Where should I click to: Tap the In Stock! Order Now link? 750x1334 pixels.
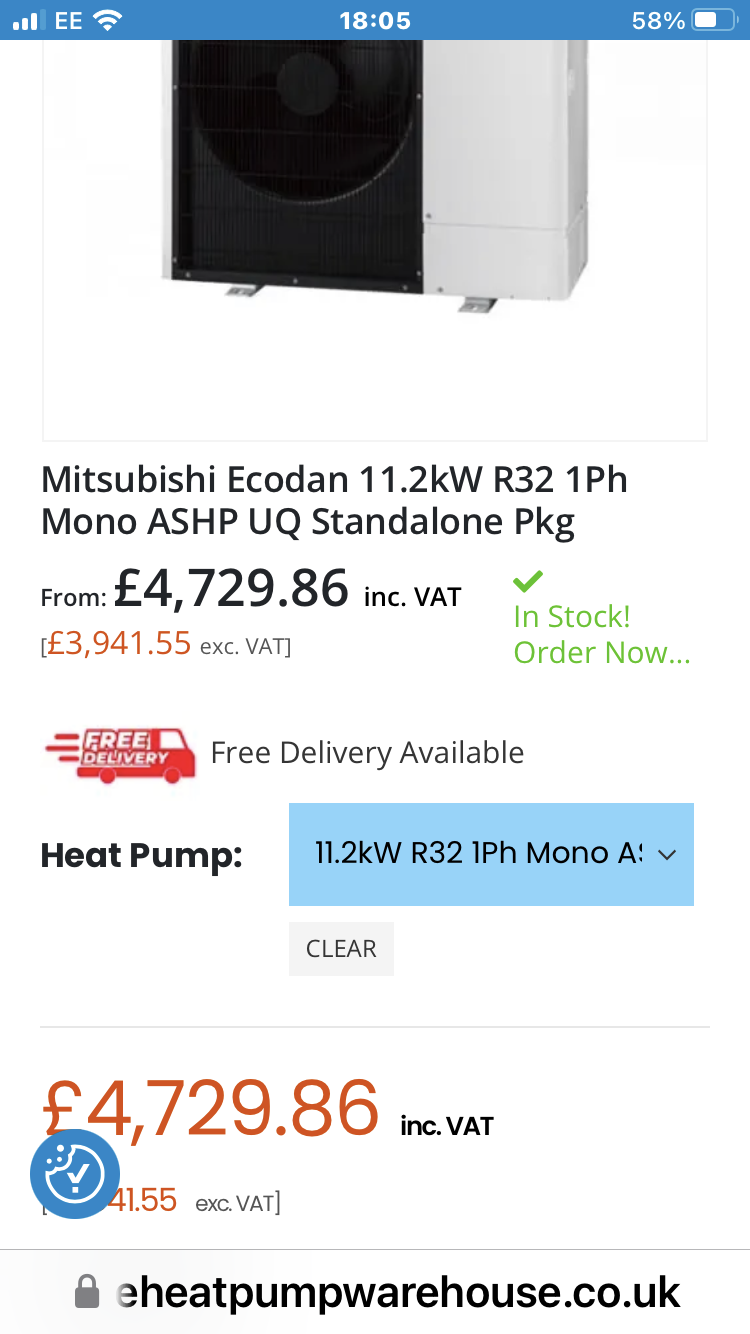click(602, 634)
